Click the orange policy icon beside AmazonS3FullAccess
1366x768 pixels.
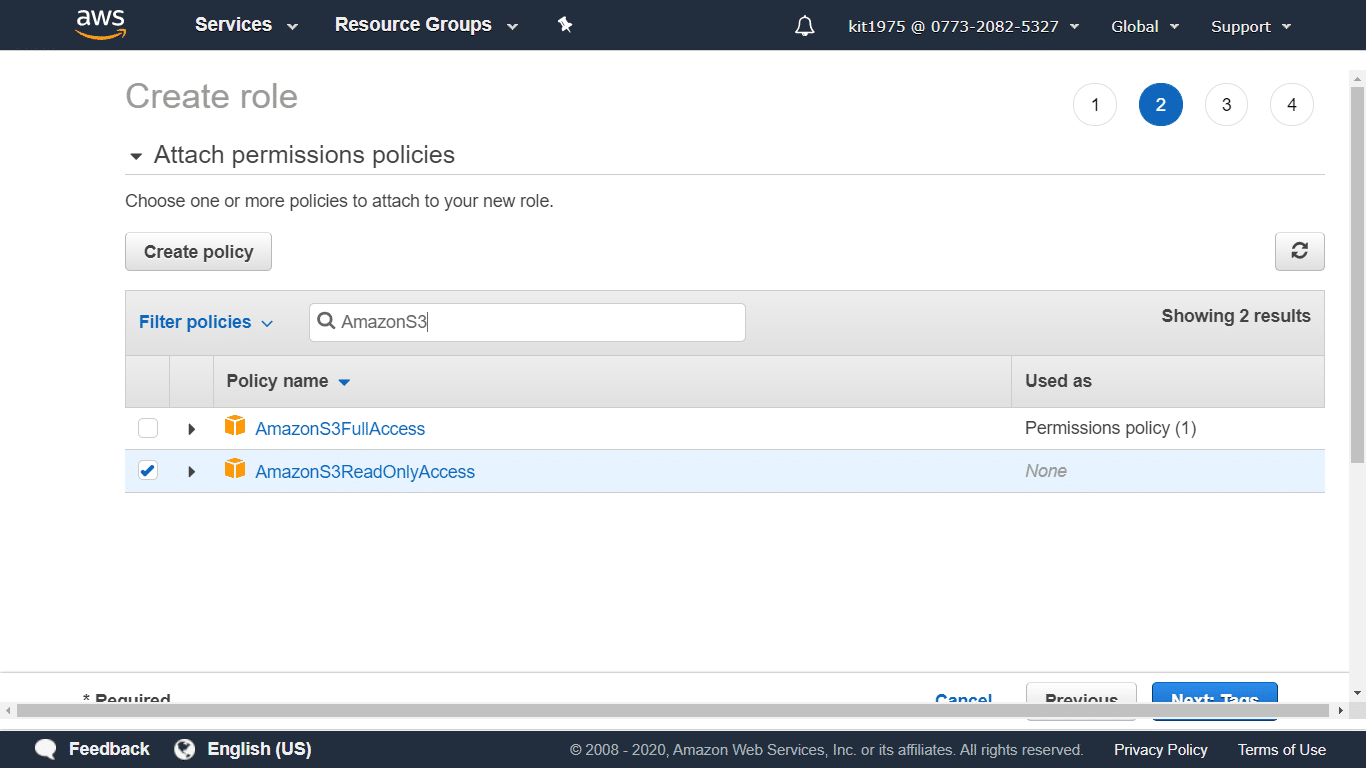[x=235, y=425]
